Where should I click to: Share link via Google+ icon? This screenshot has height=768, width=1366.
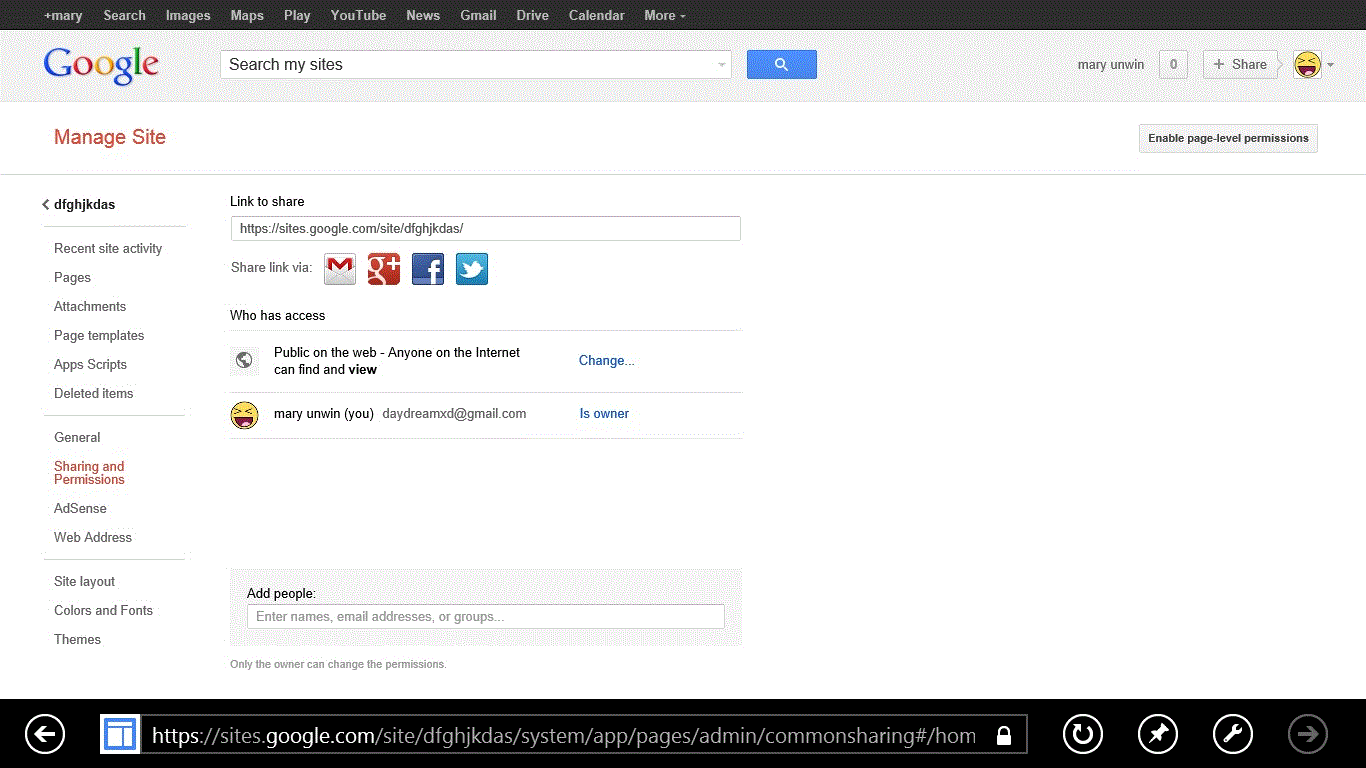tap(384, 269)
